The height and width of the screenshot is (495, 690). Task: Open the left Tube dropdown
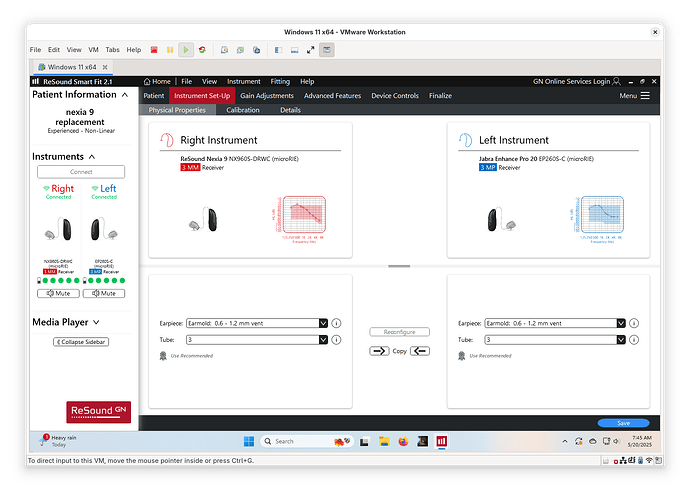point(621,340)
